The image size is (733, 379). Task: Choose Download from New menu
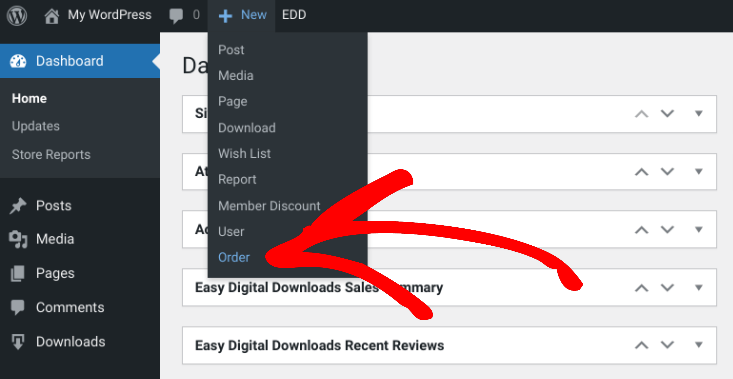pos(247,128)
